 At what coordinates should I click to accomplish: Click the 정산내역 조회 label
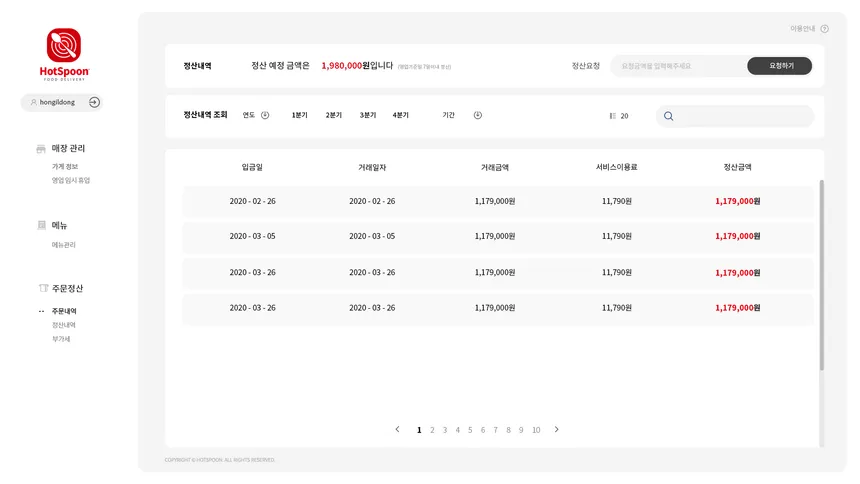[205, 115]
